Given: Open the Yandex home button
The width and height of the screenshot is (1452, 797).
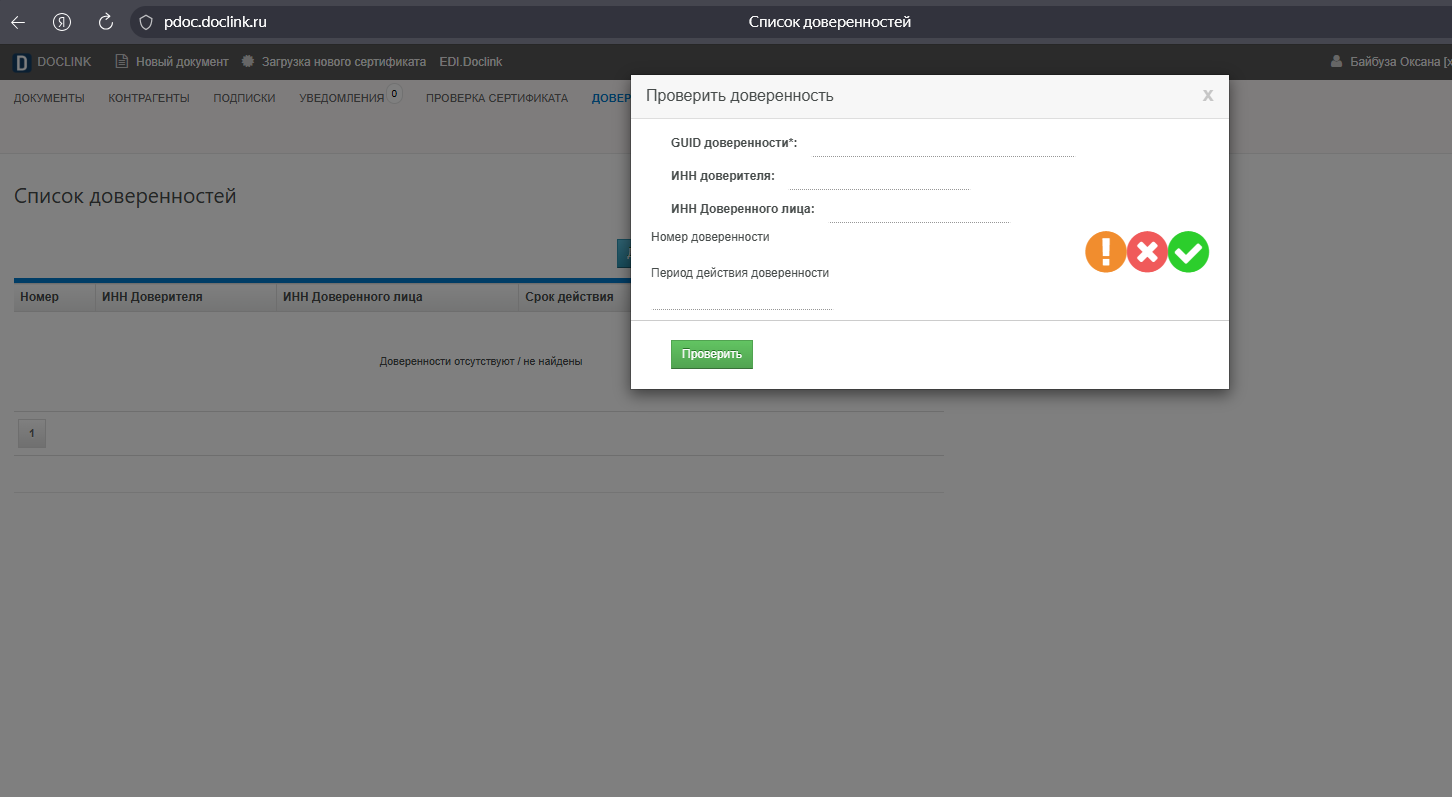Looking at the screenshot, I should point(62,22).
